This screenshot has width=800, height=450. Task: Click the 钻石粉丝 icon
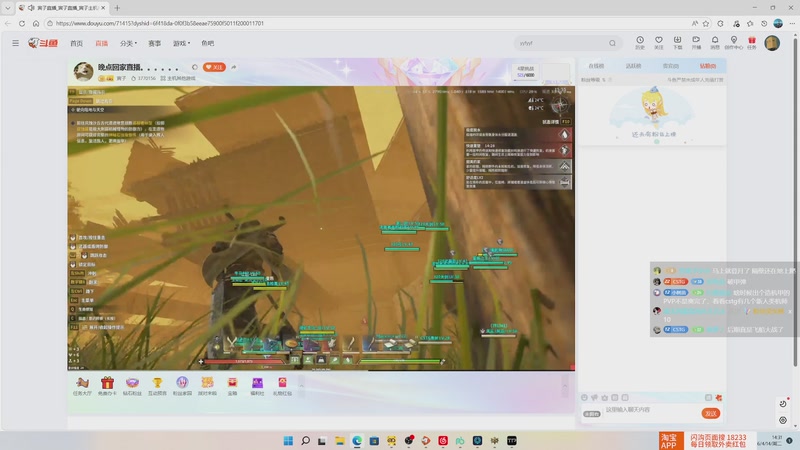(132, 386)
